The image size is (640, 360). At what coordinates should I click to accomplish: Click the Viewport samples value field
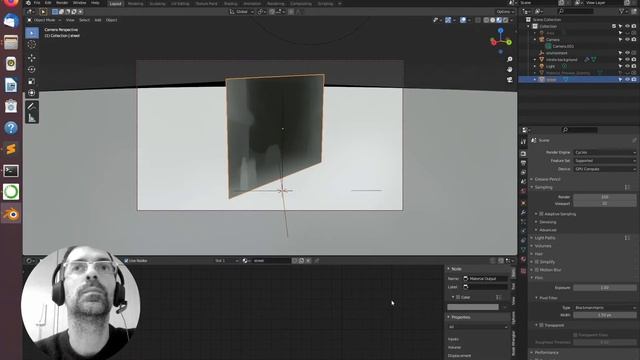click(605, 203)
